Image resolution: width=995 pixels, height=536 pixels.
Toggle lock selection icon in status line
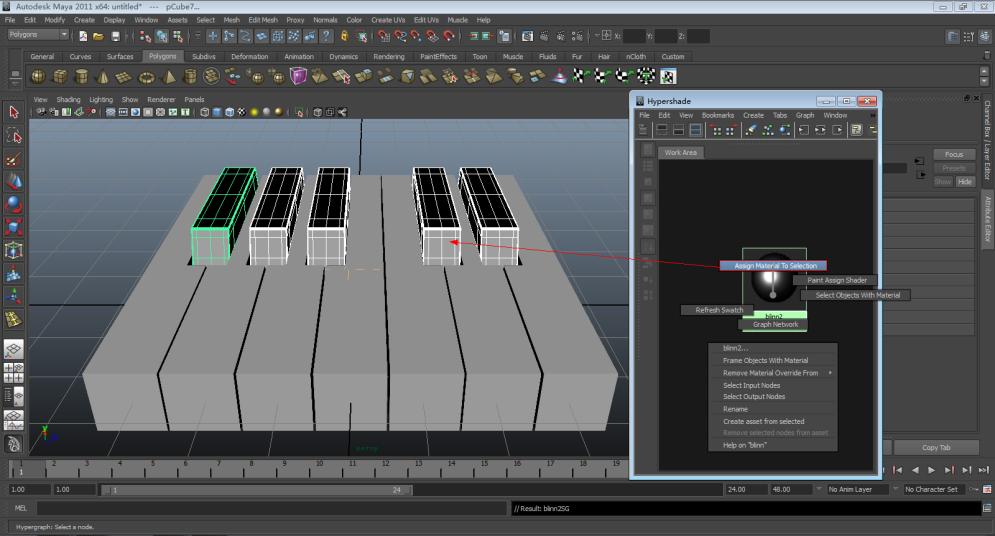(x=344, y=36)
